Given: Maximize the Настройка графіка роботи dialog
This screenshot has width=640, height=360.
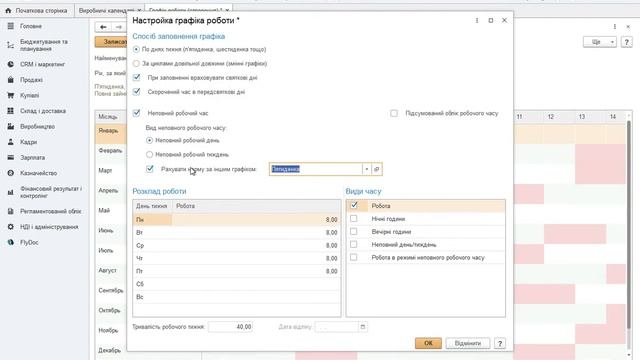Looking at the screenshot, I should click(x=491, y=20).
